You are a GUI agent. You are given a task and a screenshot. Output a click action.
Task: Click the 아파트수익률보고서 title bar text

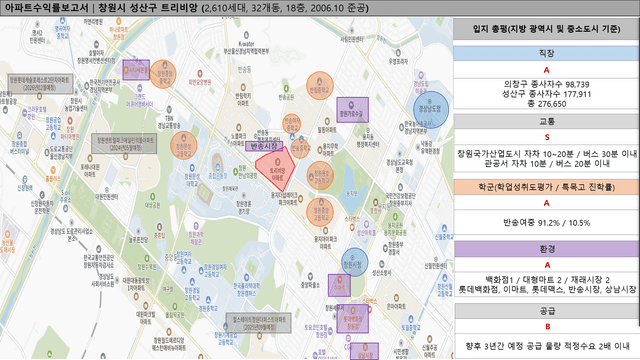pyautogui.click(x=46, y=8)
